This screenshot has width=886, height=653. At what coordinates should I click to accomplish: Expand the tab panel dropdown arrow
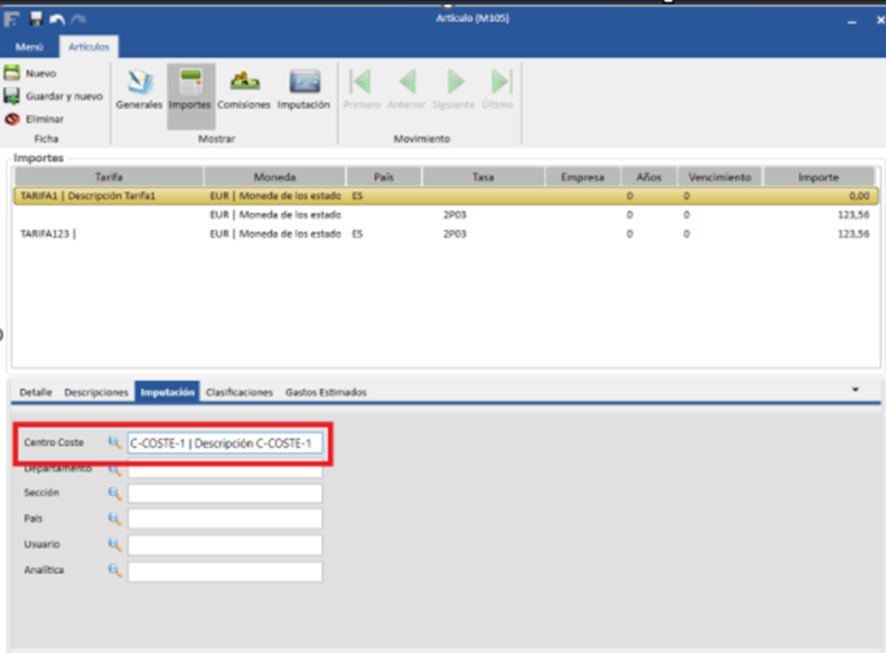[855, 388]
